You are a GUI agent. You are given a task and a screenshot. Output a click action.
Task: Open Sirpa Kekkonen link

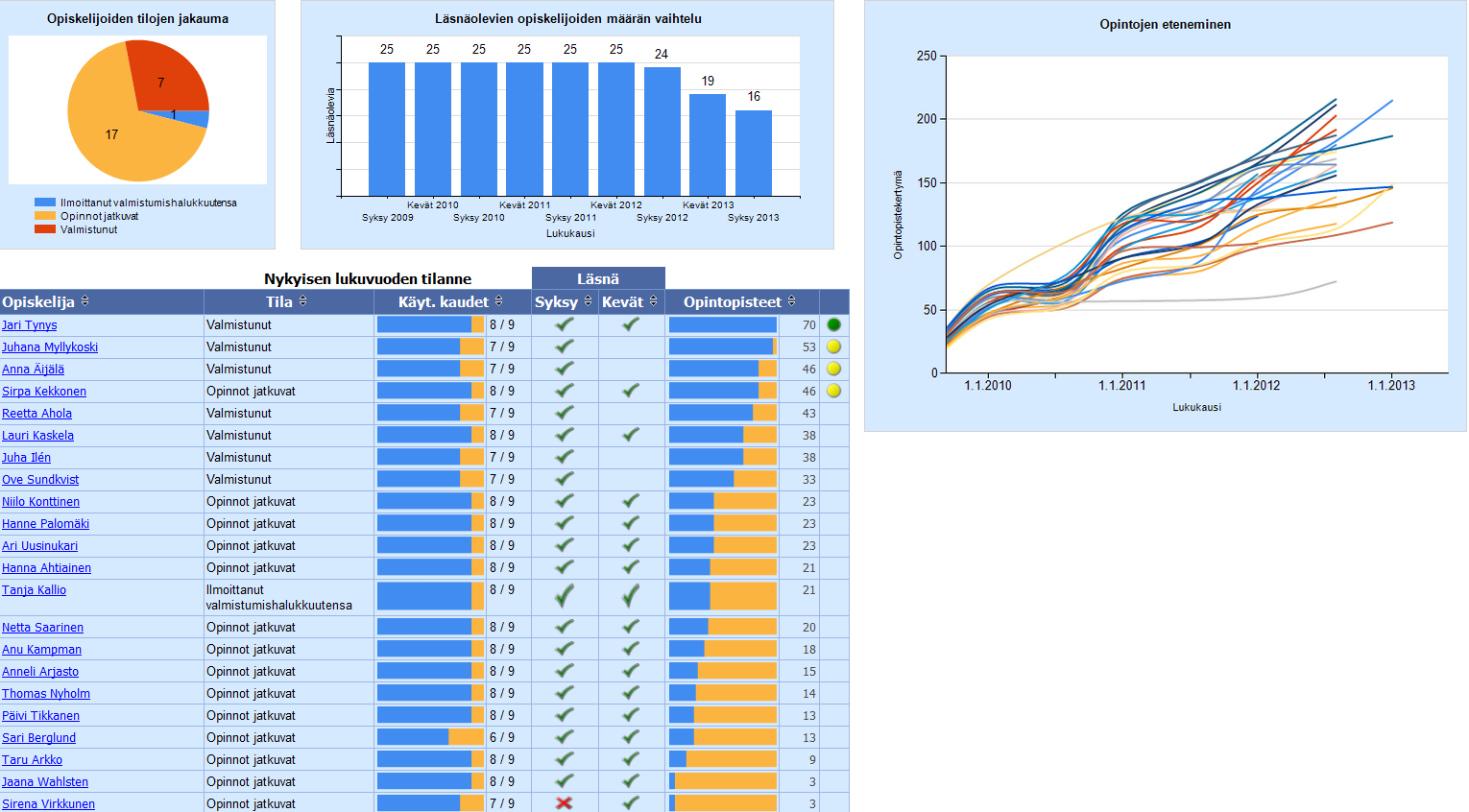pyautogui.click(x=44, y=392)
